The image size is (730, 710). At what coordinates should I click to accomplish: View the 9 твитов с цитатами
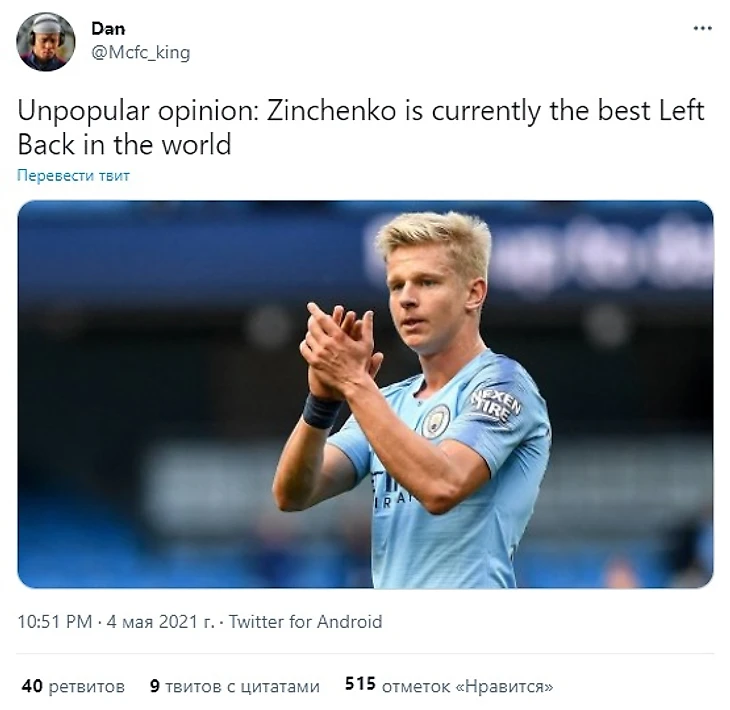(235, 686)
